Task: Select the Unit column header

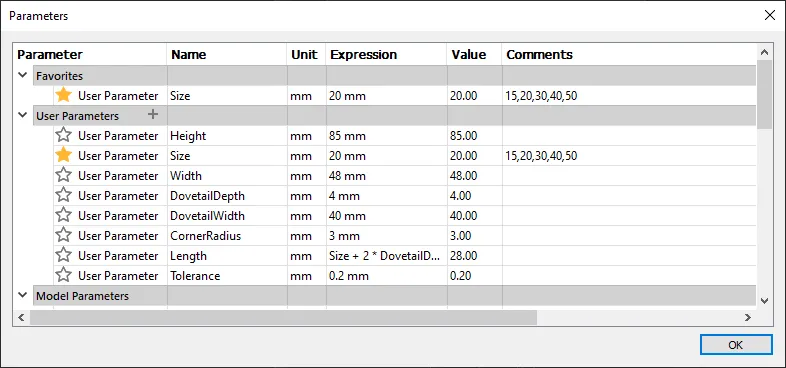Action: tap(306, 55)
